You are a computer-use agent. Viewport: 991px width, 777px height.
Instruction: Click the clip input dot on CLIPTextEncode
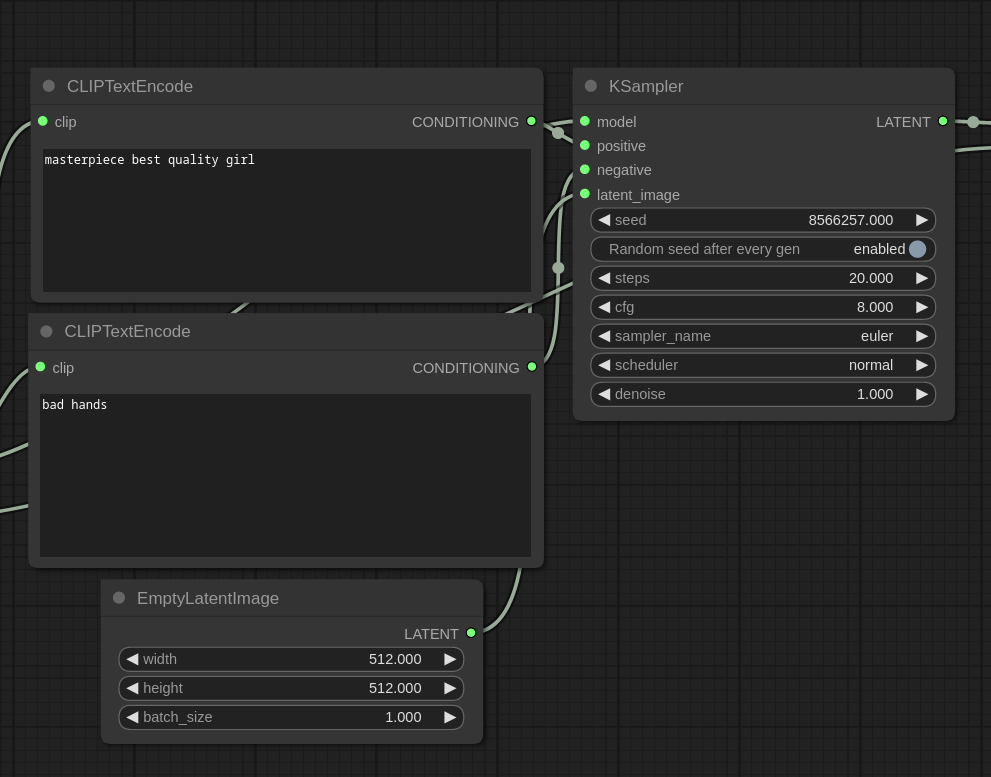(x=43, y=121)
